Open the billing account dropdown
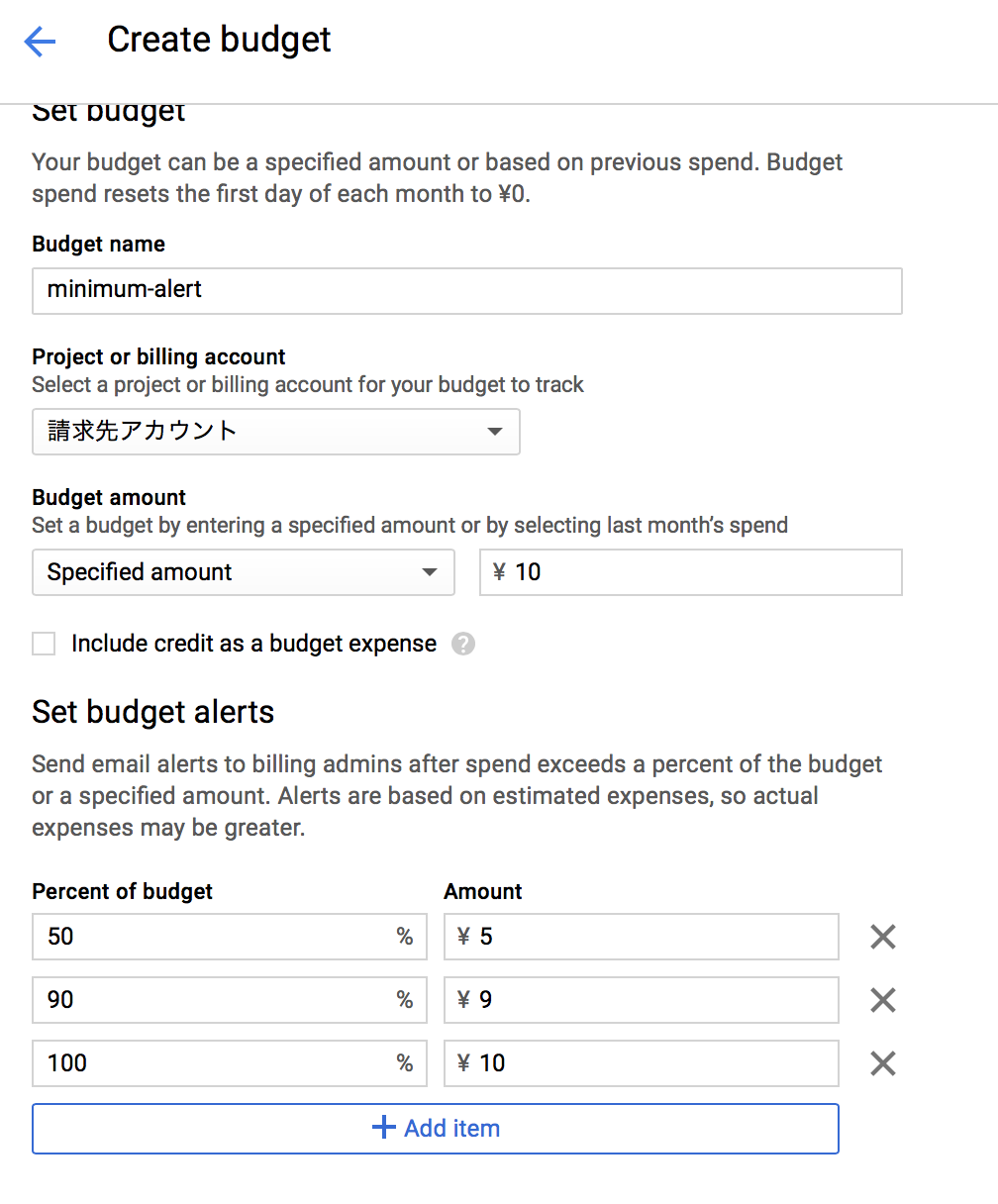The height and width of the screenshot is (1204, 998). 275,432
